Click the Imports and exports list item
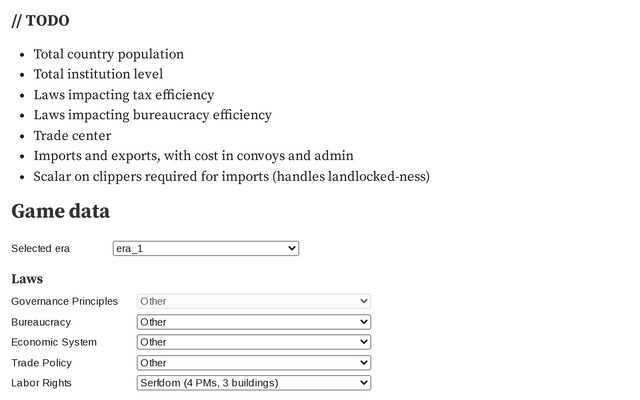 click(x=193, y=156)
